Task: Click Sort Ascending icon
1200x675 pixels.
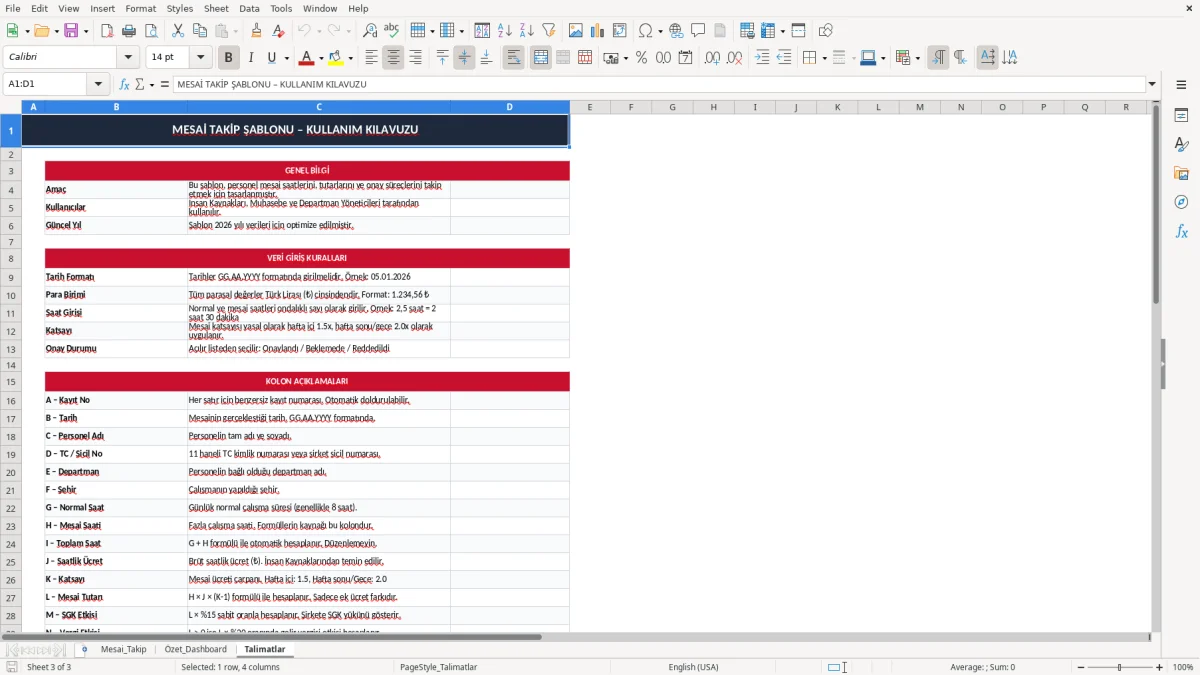Action: [505, 31]
